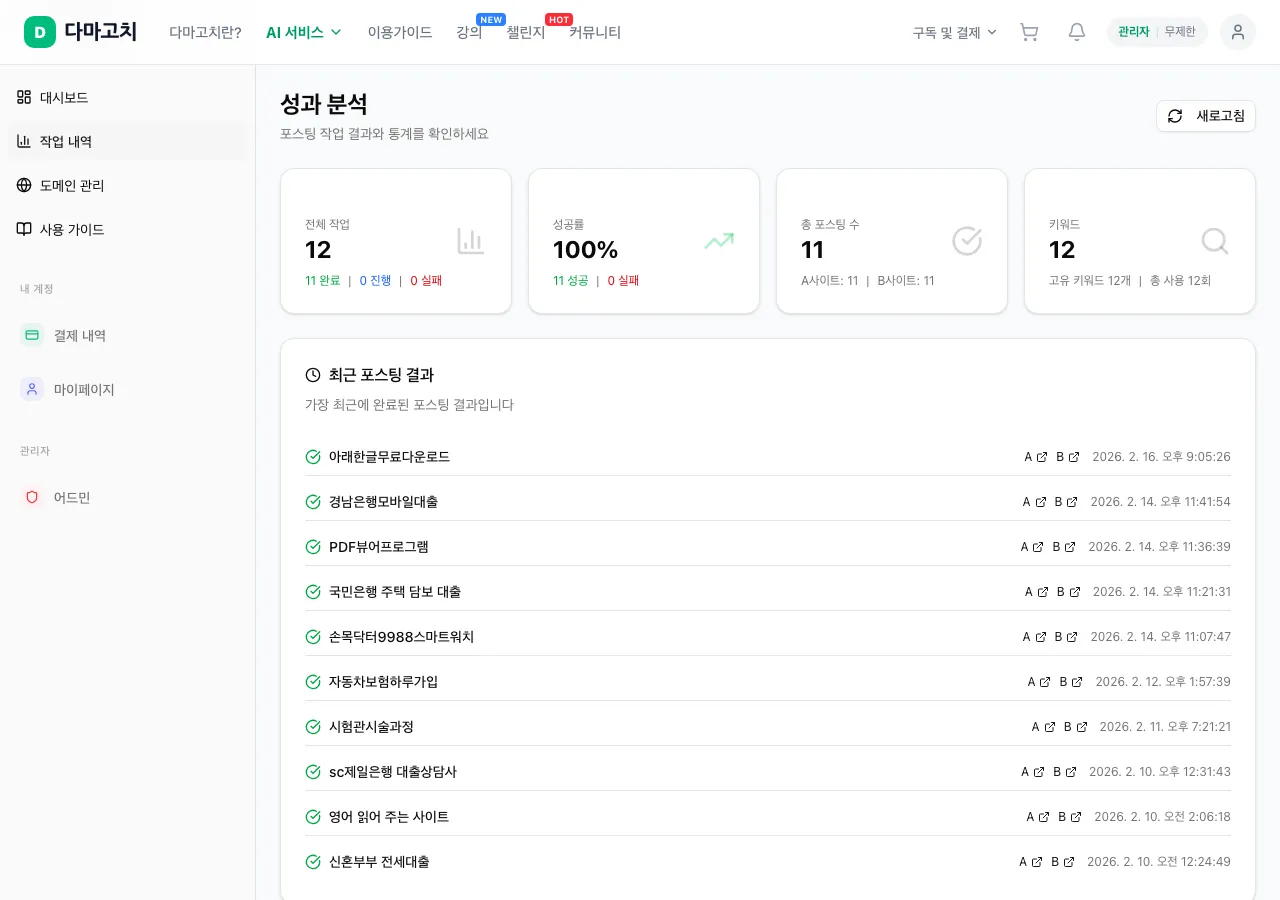The width and height of the screenshot is (1280, 900).
Task: Open 사용 가이드 in the sidebar
Action: (127, 229)
